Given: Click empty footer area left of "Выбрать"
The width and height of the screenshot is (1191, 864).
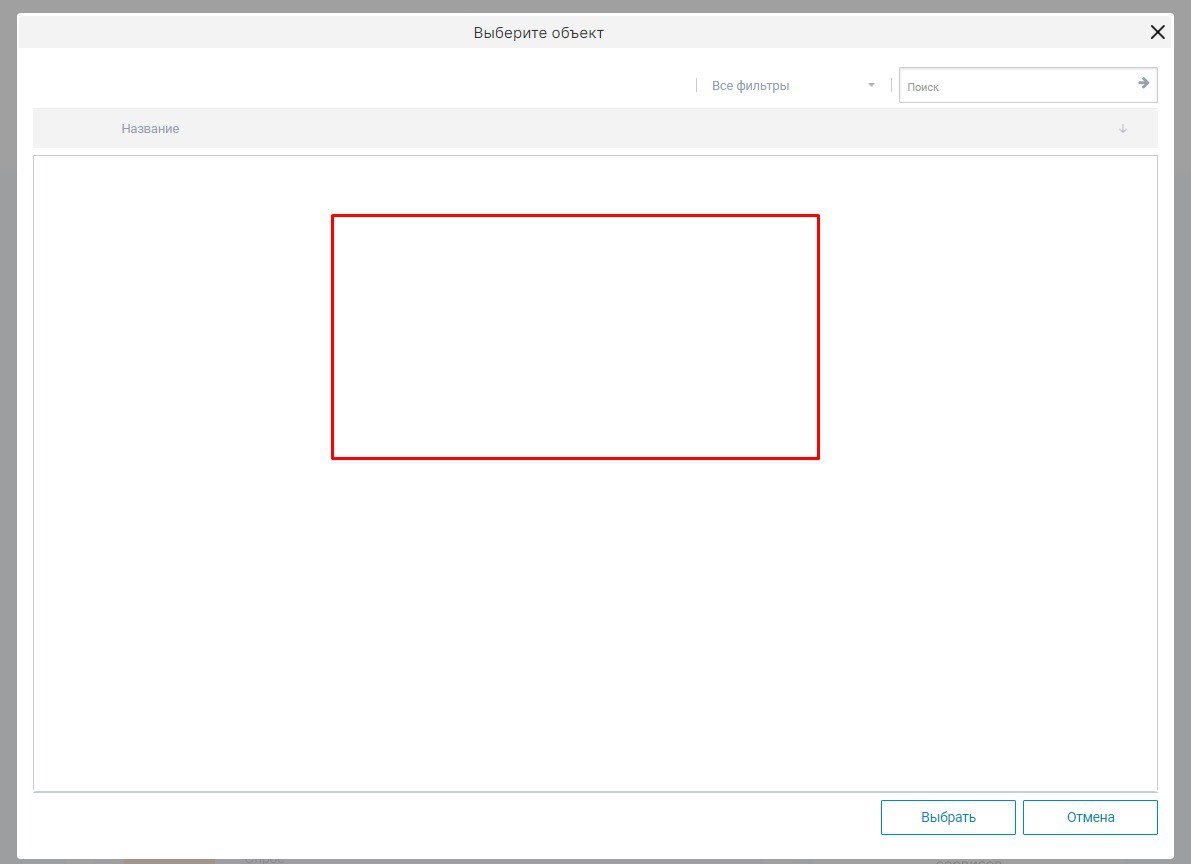Looking at the screenshot, I should (450, 817).
